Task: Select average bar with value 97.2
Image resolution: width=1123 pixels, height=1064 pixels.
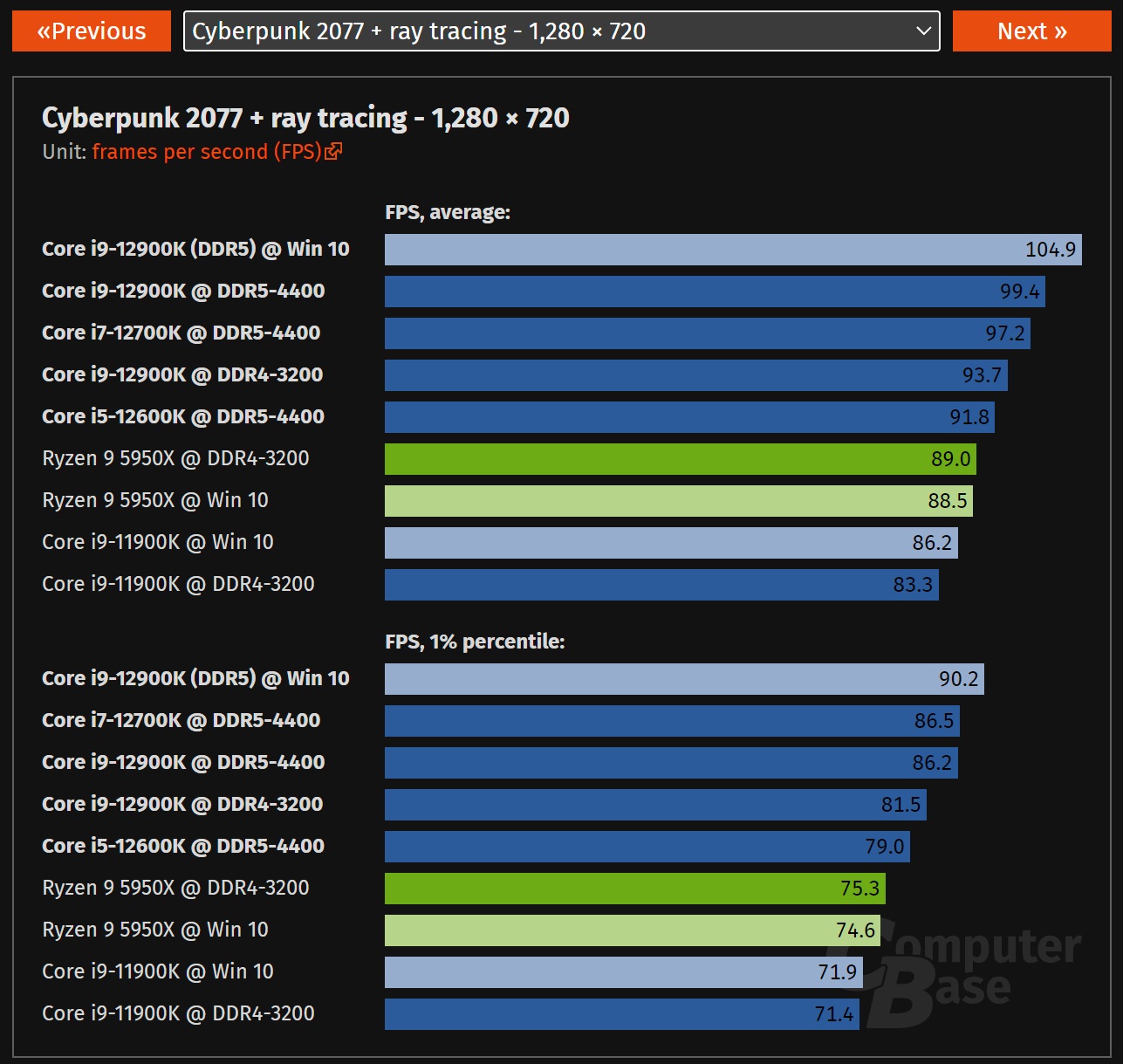Action: (x=708, y=333)
